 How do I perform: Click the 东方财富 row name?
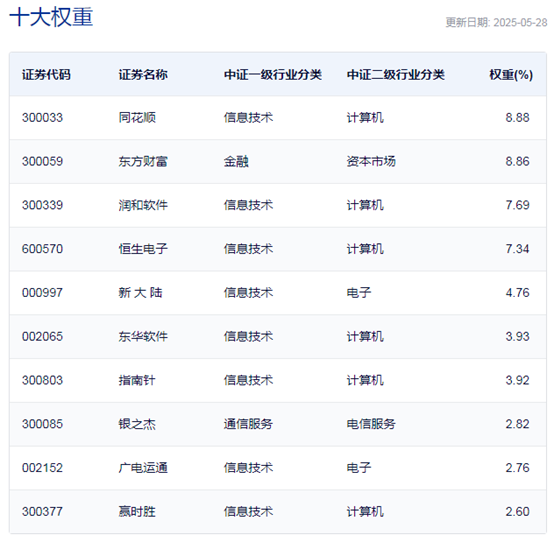(143, 161)
